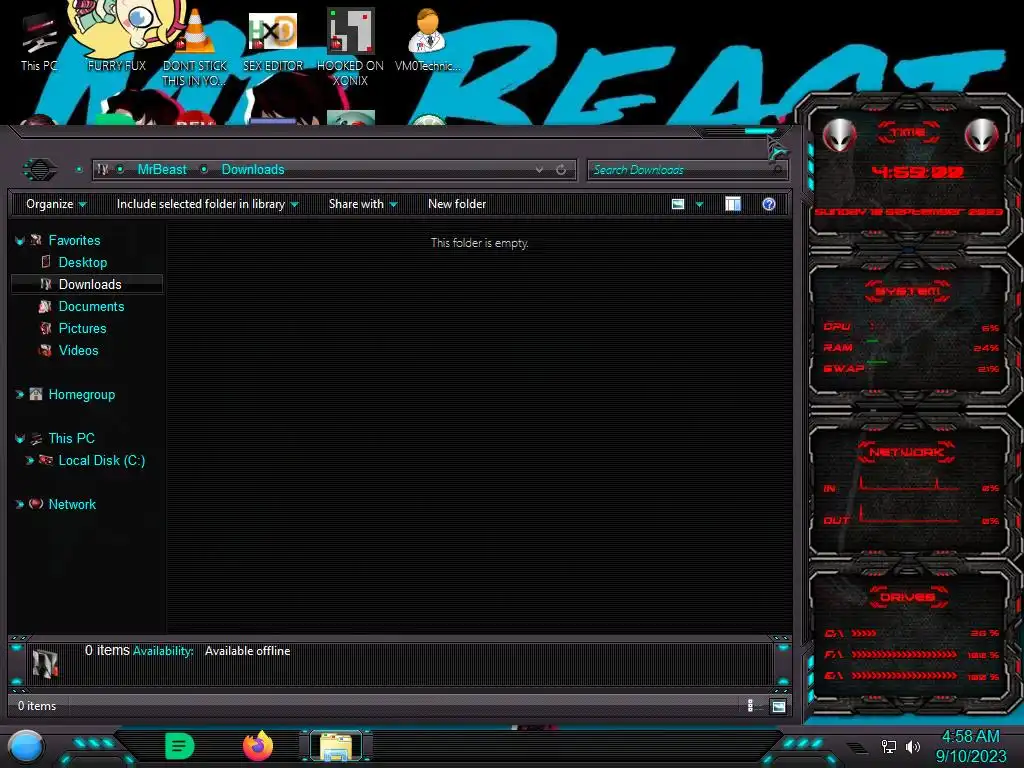
Task: Expand the Homegroup tree node
Action: click(20, 394)
